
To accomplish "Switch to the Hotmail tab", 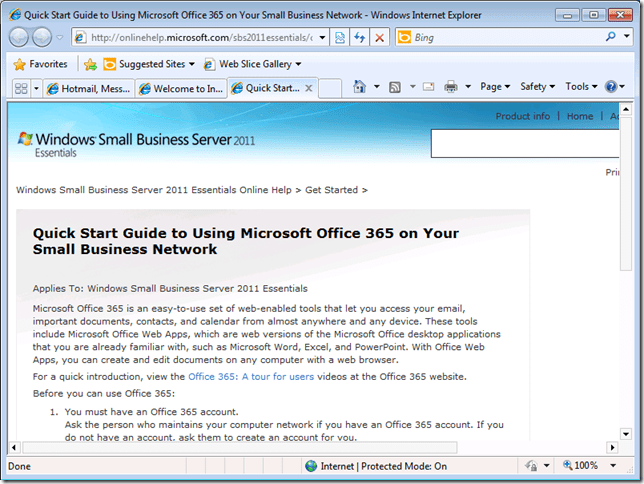I will click(88, 88).
